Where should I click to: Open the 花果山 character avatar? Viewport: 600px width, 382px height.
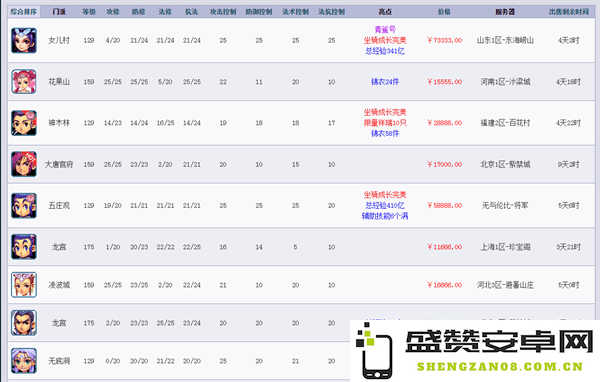pyautogui.click(x=24, y=82)
